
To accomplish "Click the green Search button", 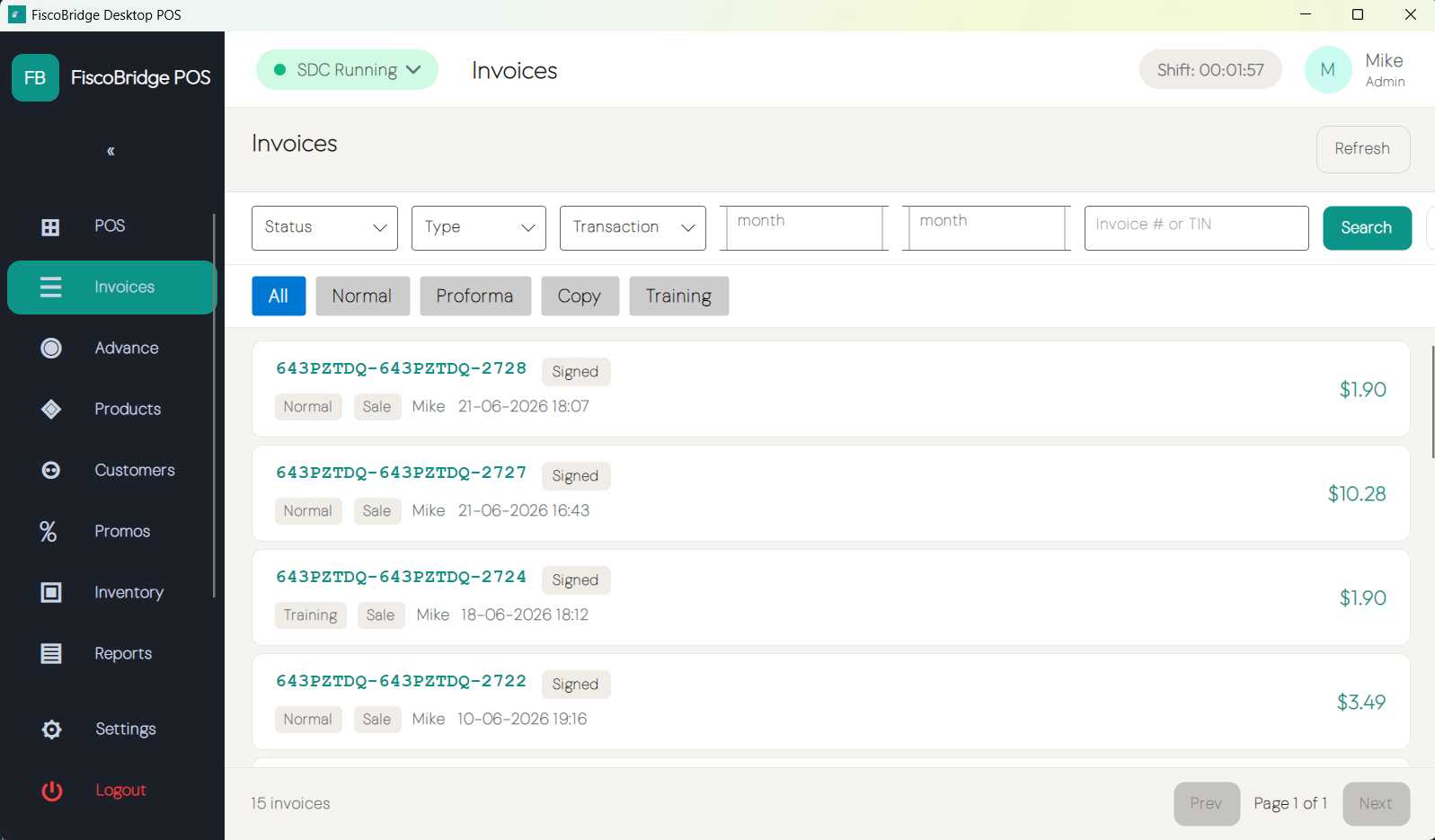I will 1367,228.
